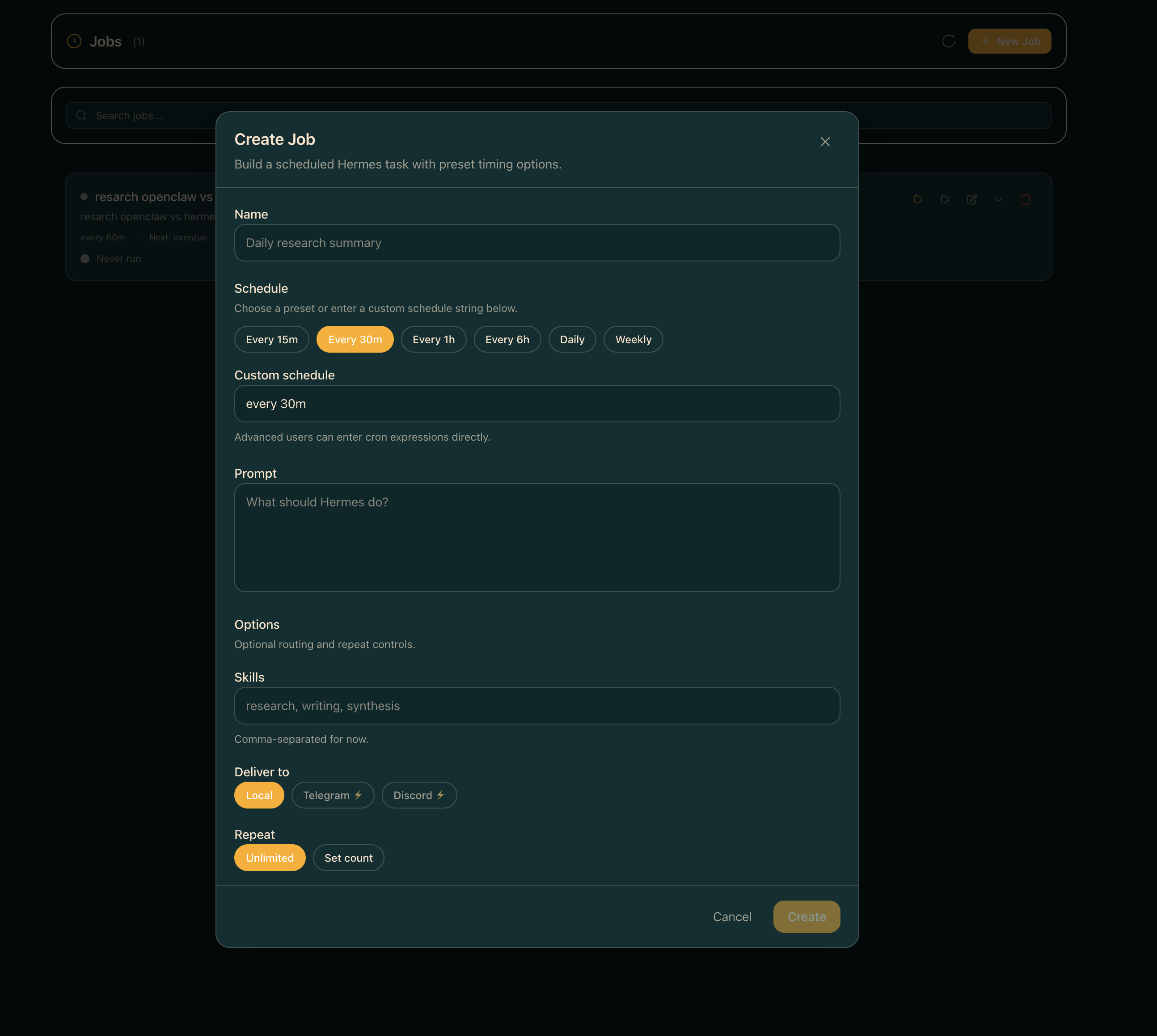
Task: Click the refresh icon beside New Job
Action: pos(948,41)
